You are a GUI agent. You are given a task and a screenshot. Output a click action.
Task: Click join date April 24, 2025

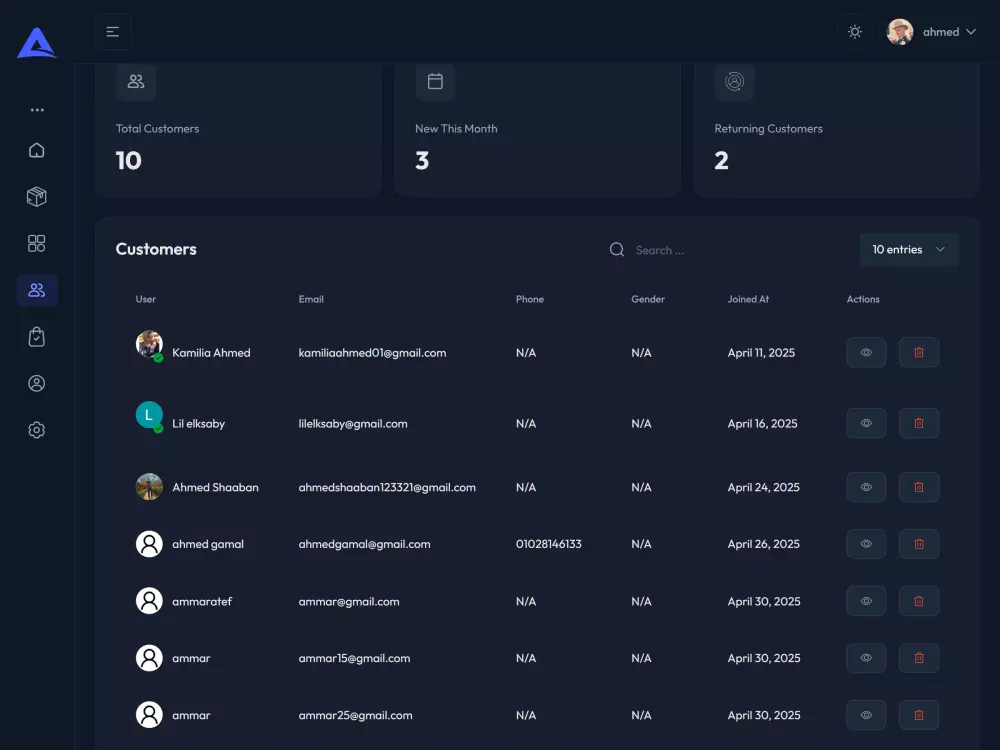coord(763,487)
